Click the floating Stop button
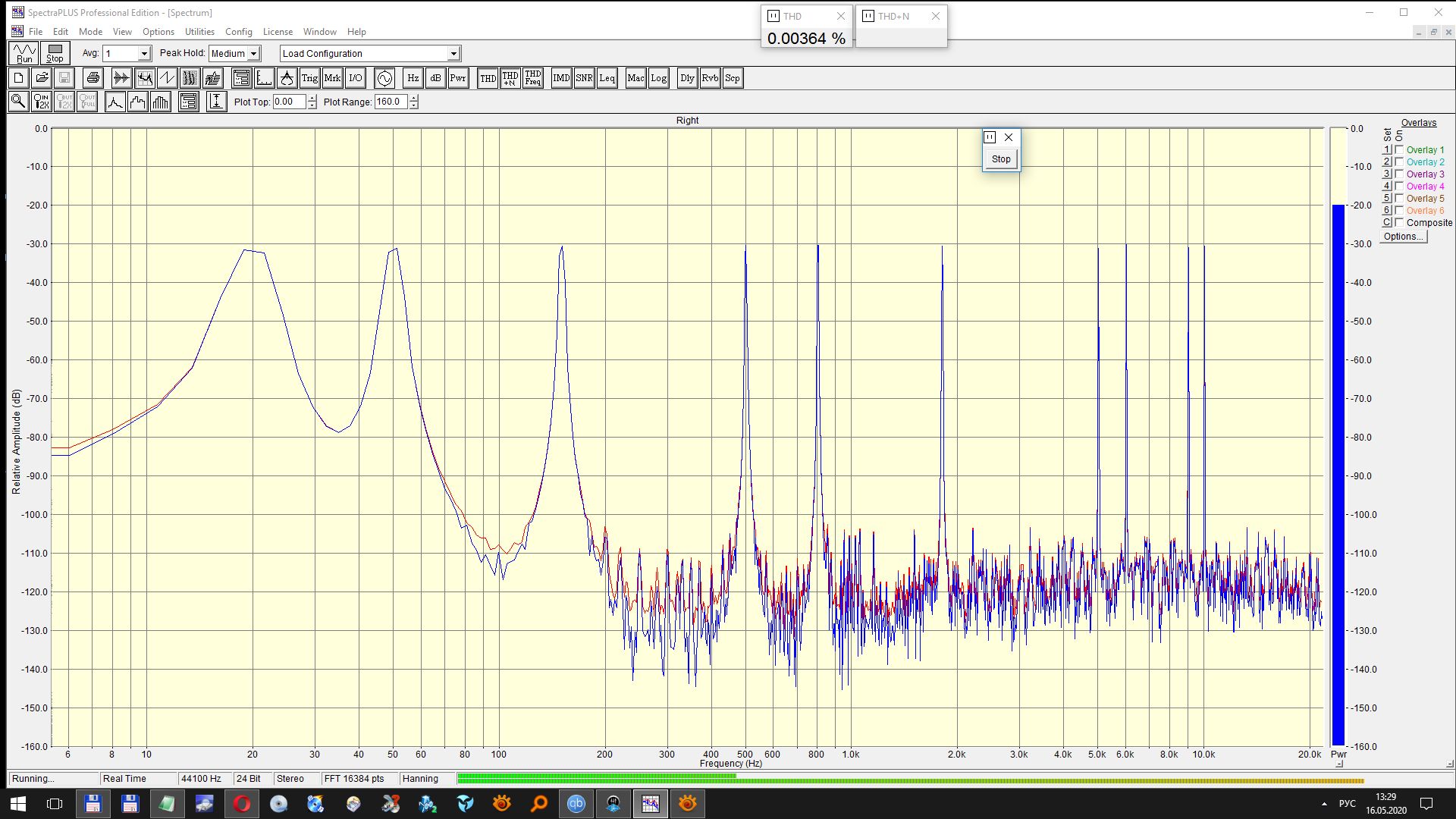The image size is (1456, 819). (1001, 159)
